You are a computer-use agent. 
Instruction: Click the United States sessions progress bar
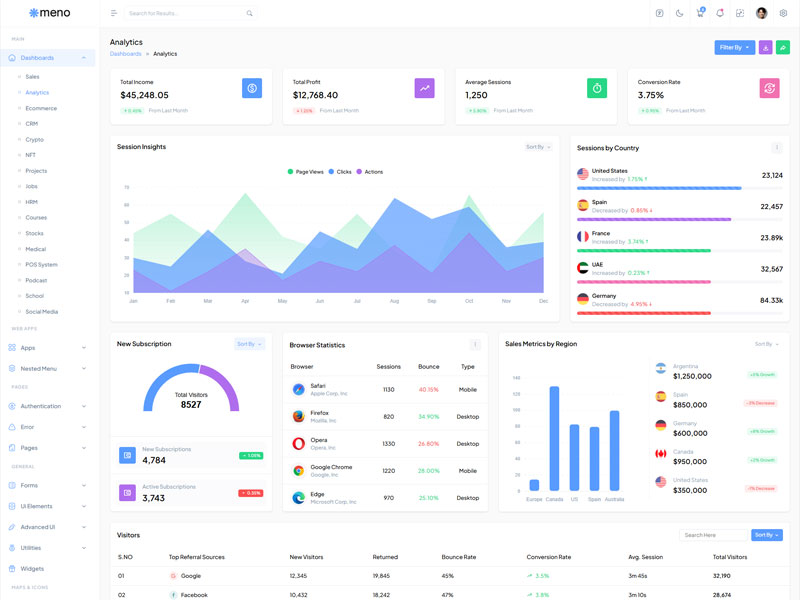(659, 188)
